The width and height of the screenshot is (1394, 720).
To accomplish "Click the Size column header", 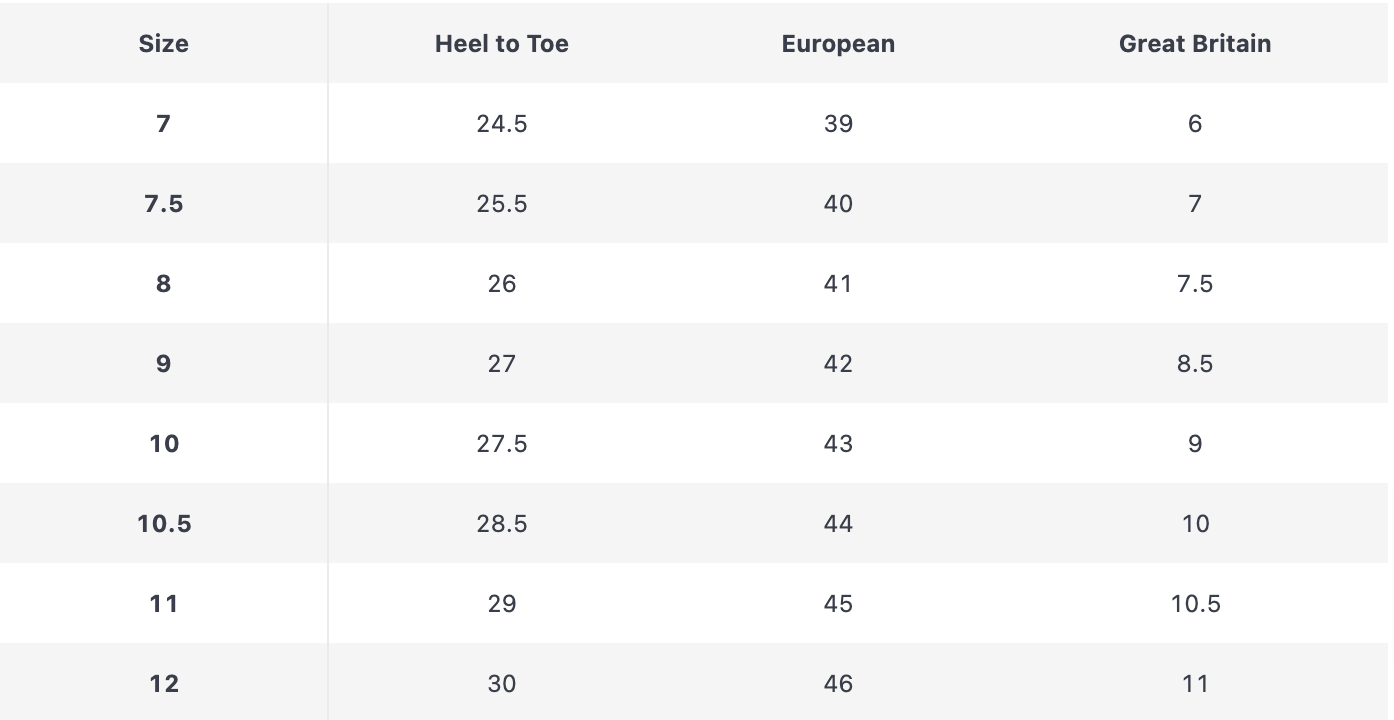I will [x=163, y=44].
